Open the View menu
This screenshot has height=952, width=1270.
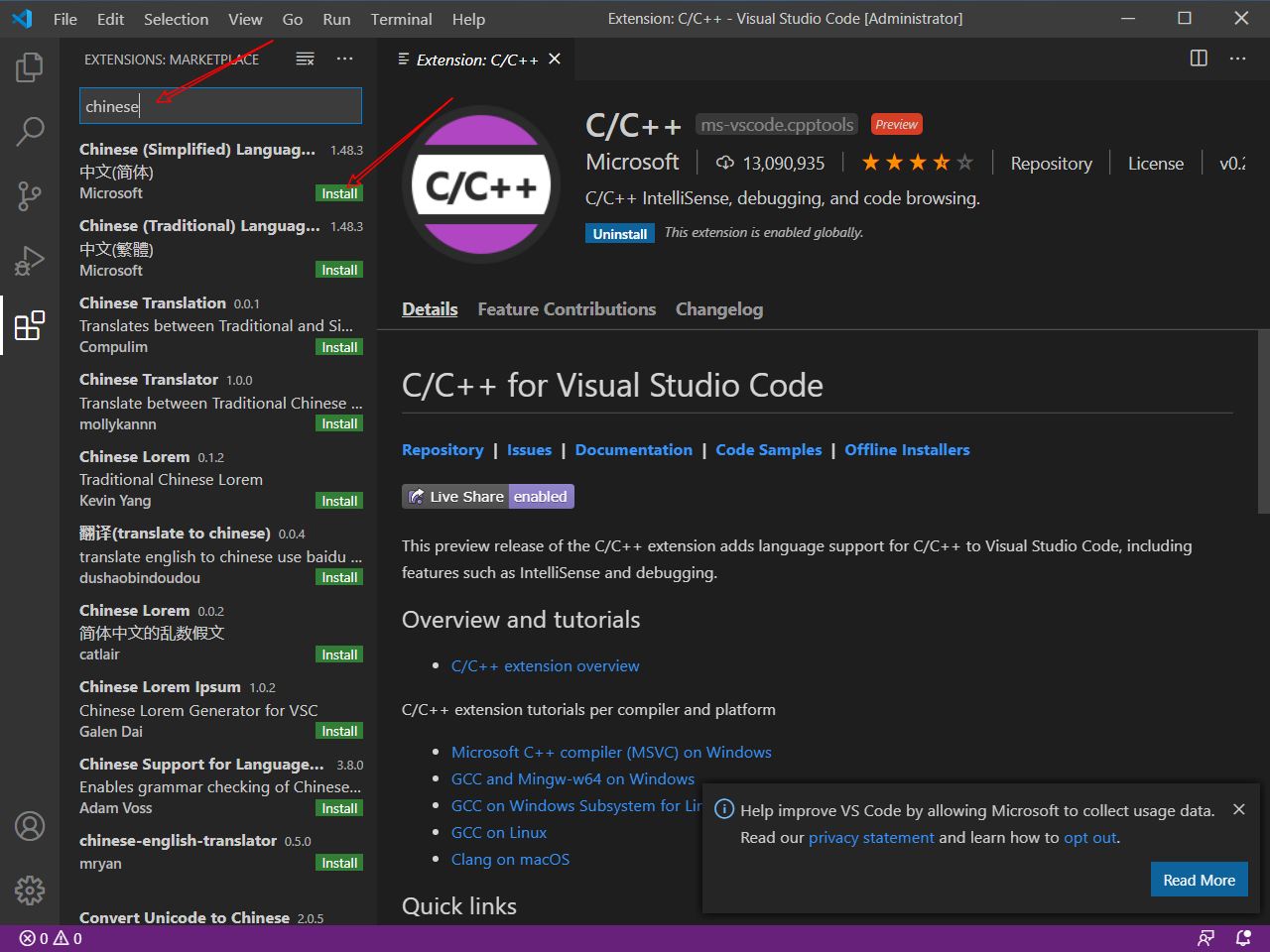[245, 19]
